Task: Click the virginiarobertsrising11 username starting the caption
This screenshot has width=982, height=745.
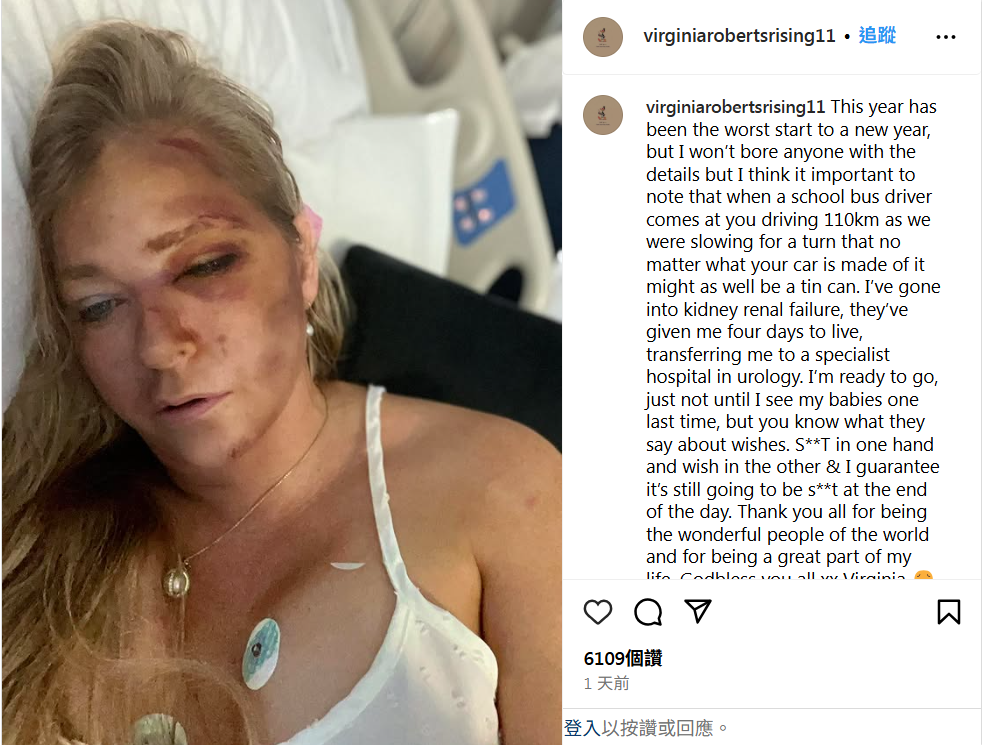Action: click(x=735, y=107)
